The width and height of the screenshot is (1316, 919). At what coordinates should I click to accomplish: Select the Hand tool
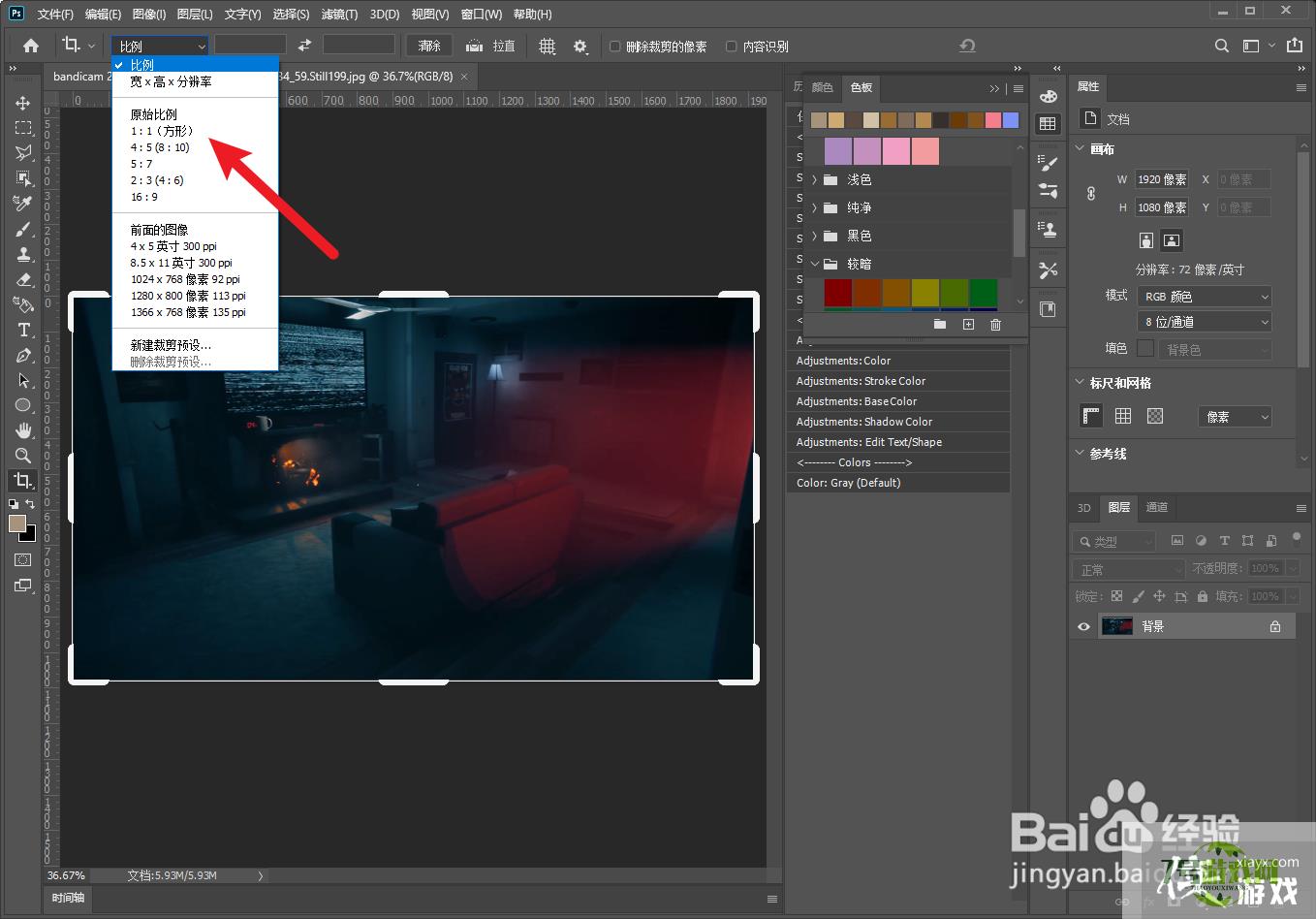[x=22, y=430]
